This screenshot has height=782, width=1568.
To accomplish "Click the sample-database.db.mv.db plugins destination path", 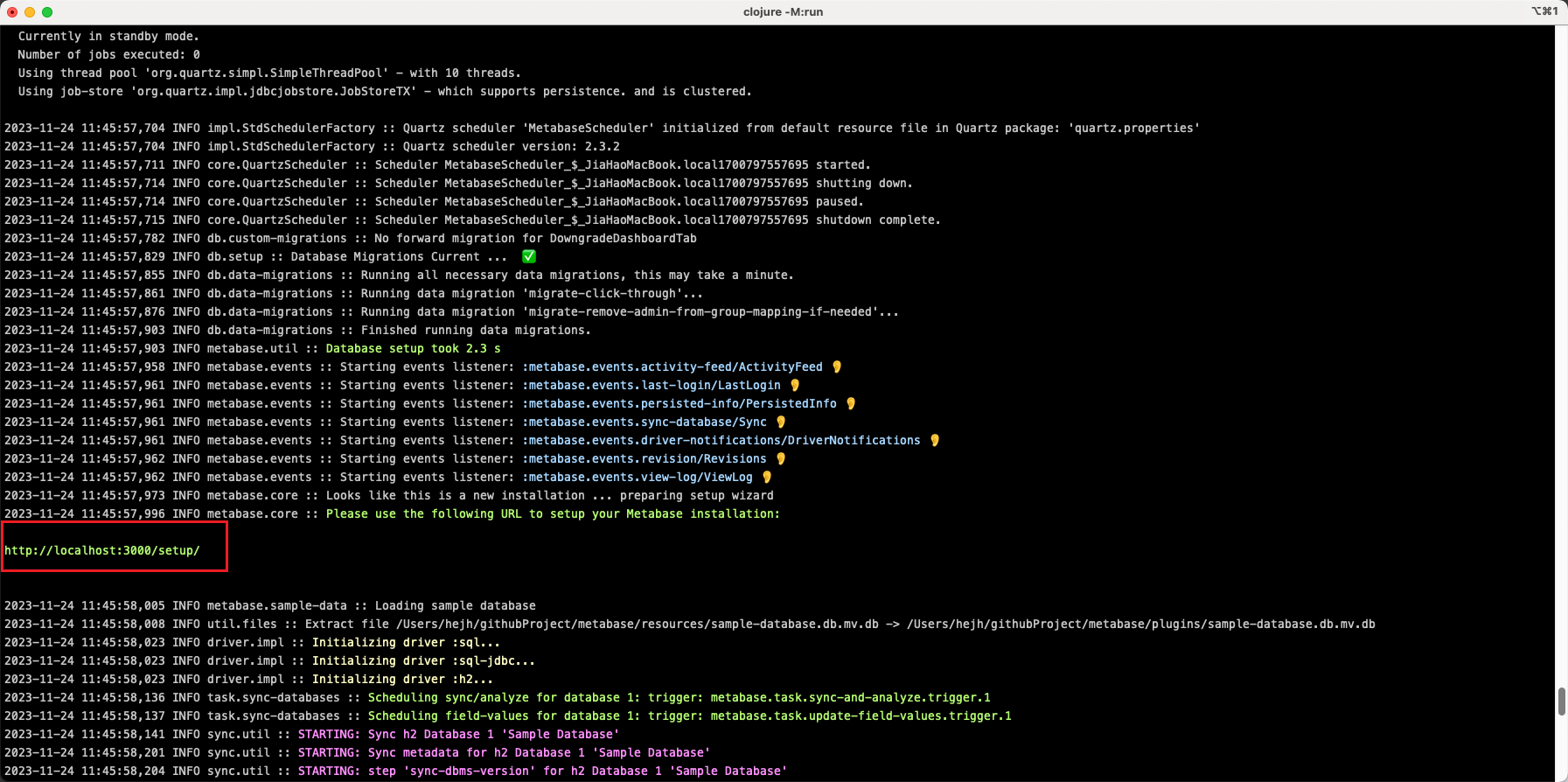I will point(1140,624).
